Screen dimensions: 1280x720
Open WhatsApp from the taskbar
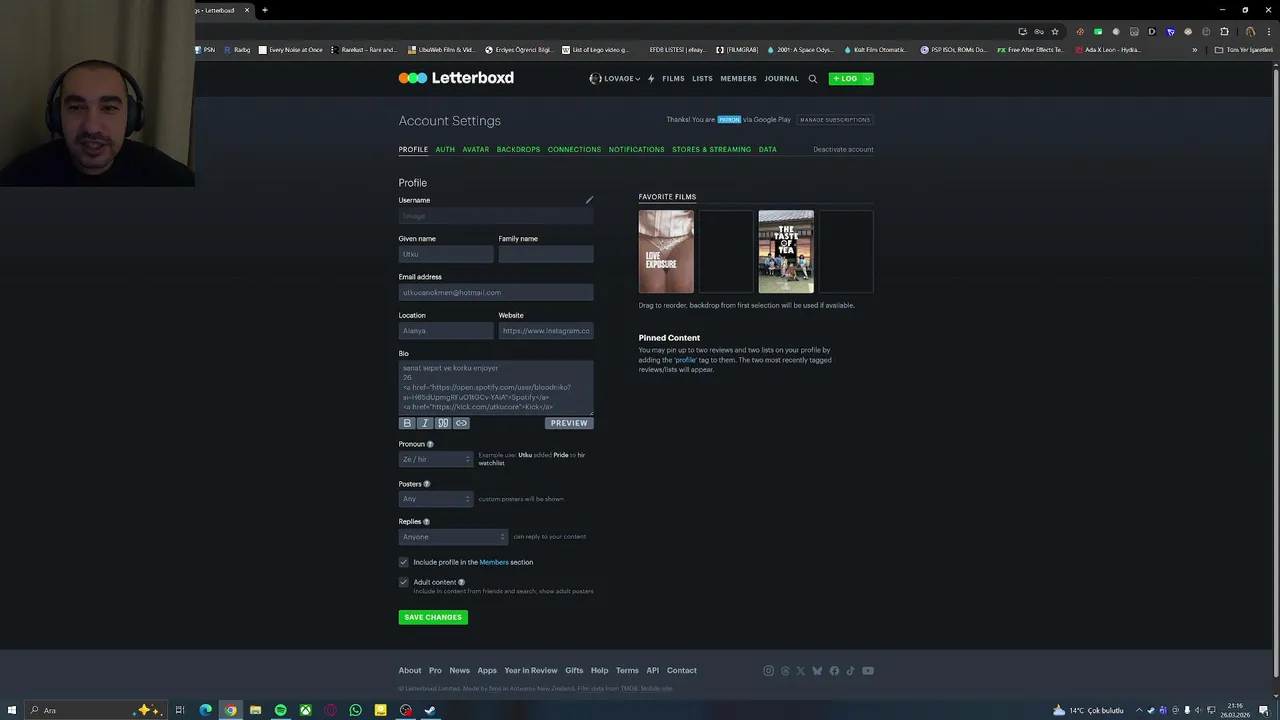click(355, 710)
